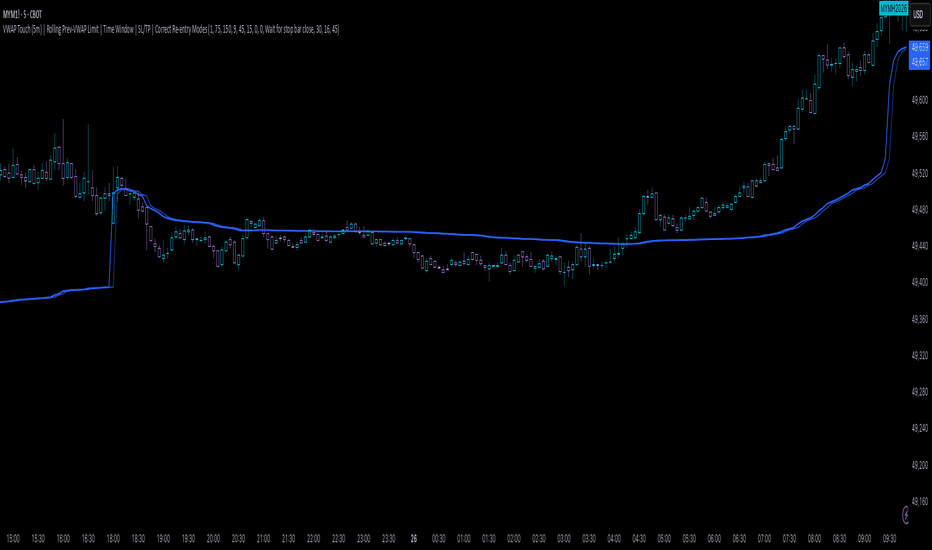Viewport: 932px width, 550px height.
Task: Click the 49,560 price scale value
Action: 920,136
